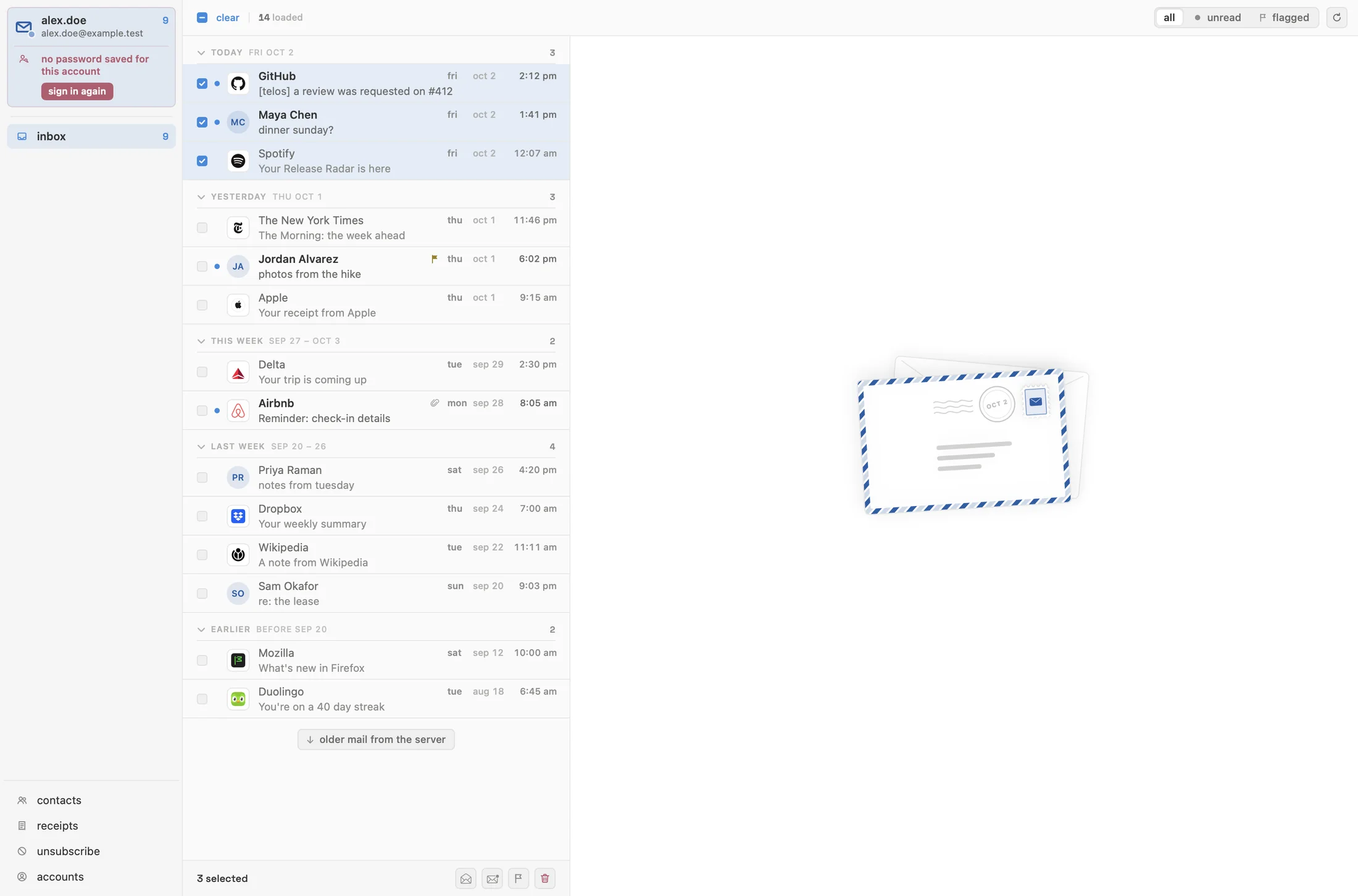Image resolution: width=1358 pixels, height=896 pixels.
Task: Mark selected messages as read
Action: point(466,878)
